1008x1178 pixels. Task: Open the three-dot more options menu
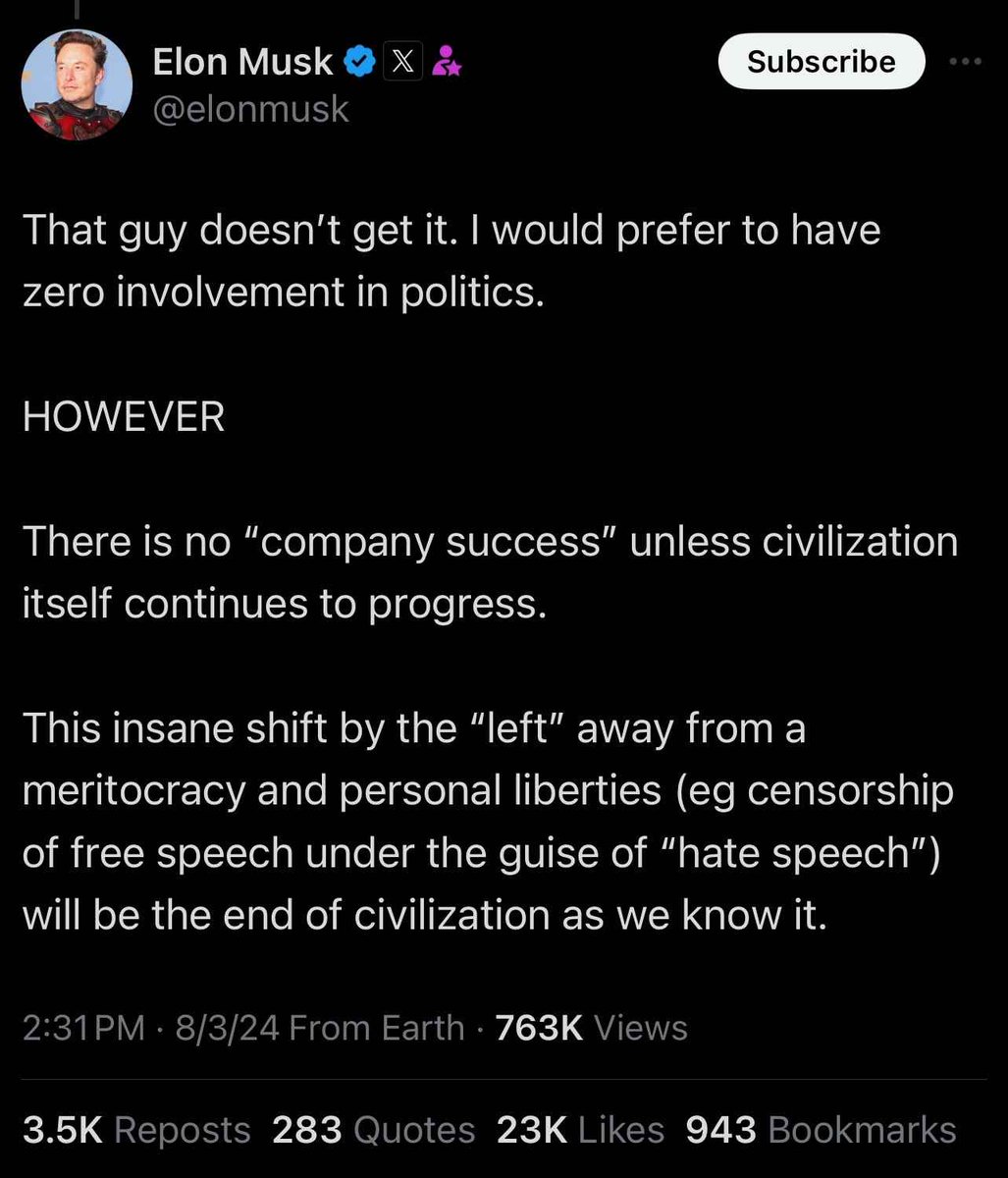[967, 61]
